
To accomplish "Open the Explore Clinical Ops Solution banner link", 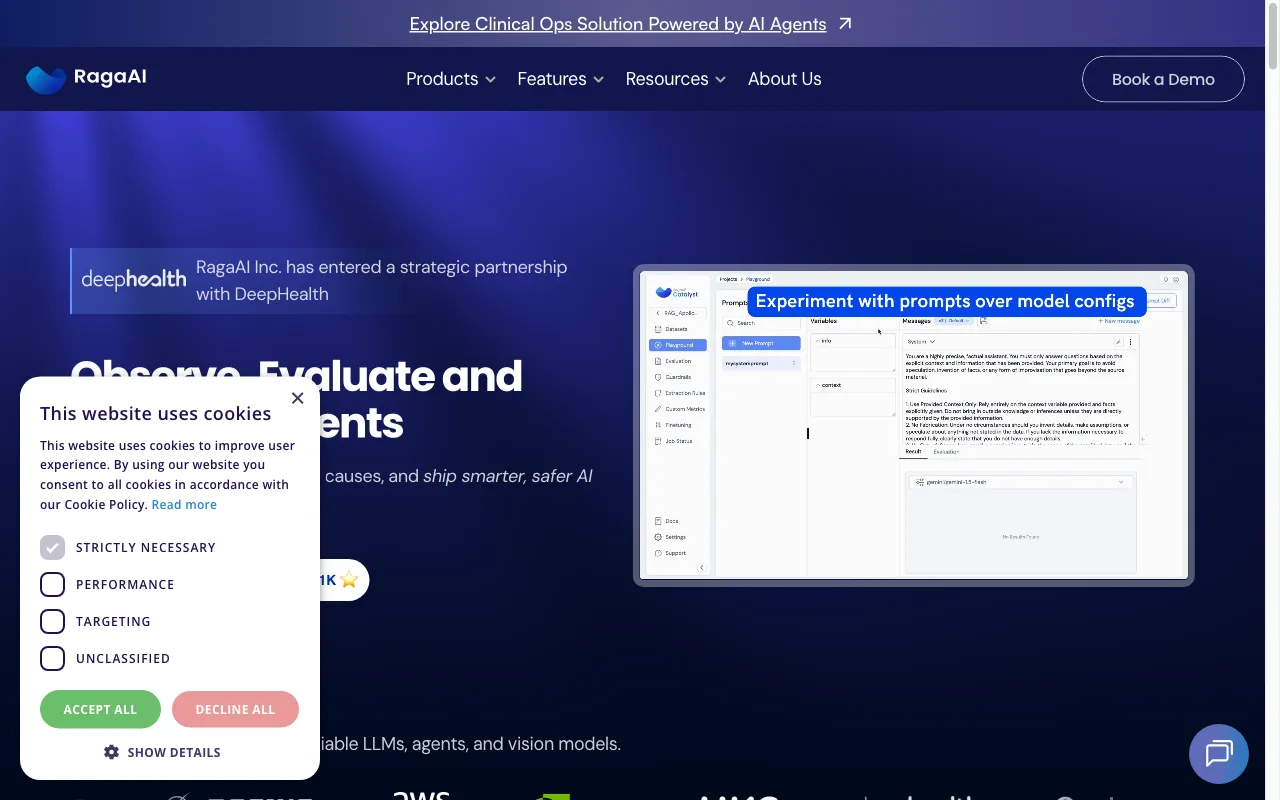I will (618, 24).
